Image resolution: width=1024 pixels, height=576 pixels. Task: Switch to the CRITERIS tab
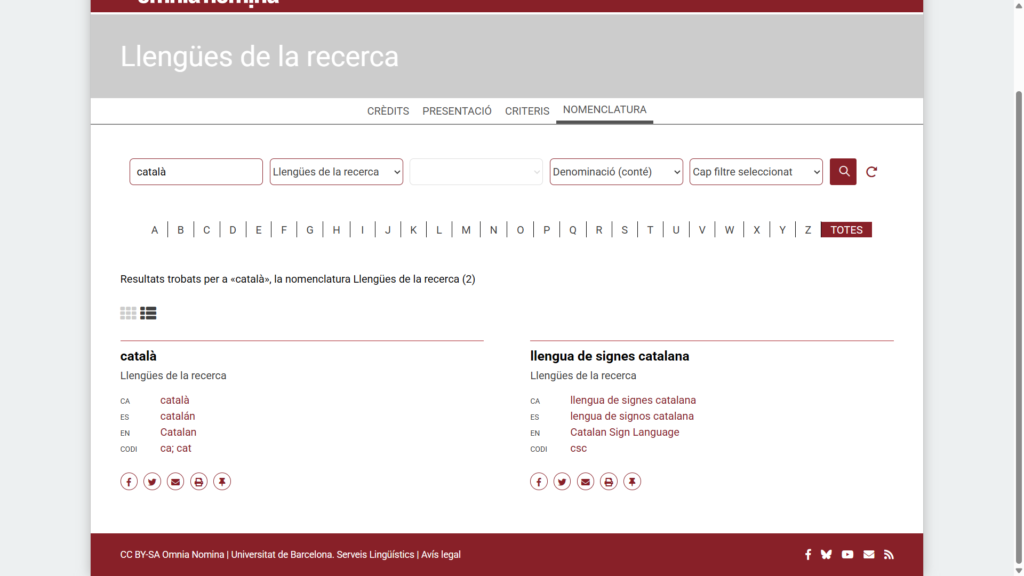(x=527, y=111)
